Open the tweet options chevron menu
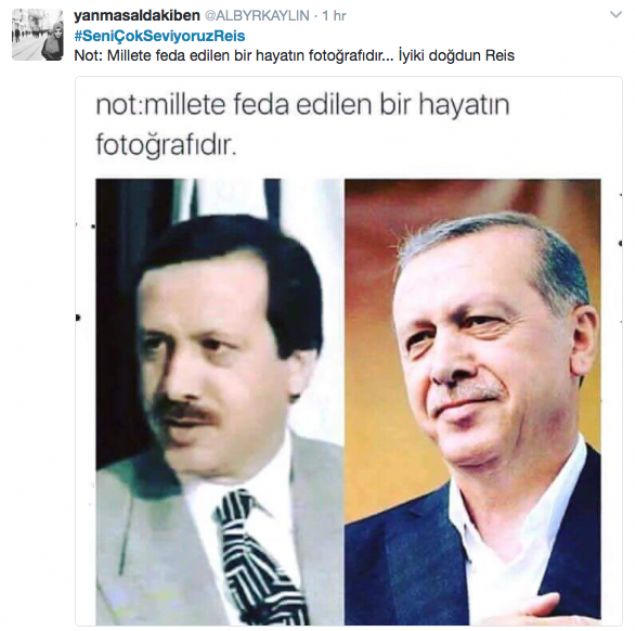 coord(616,15)
